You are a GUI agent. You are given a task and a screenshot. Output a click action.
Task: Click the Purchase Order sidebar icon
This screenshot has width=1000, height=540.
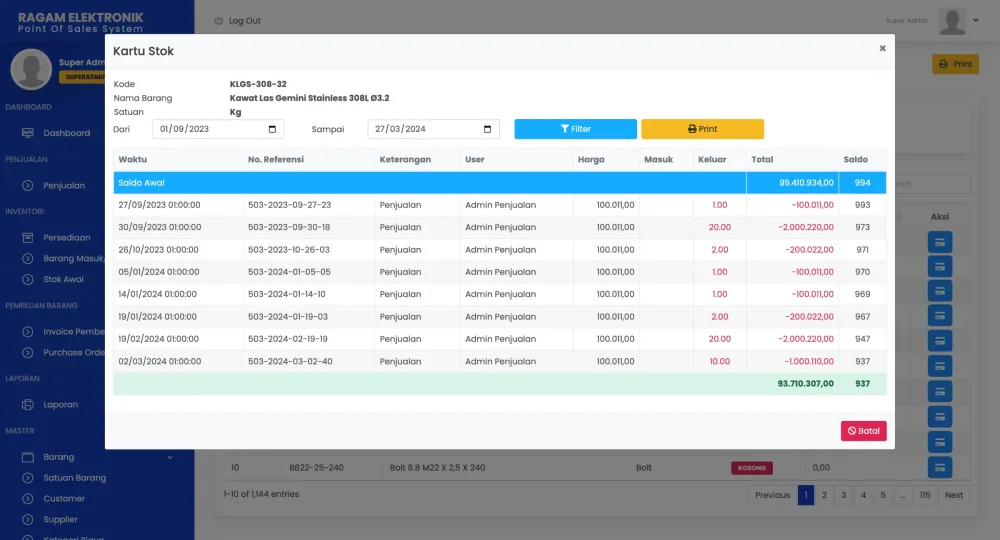click(x=27, y=353)
